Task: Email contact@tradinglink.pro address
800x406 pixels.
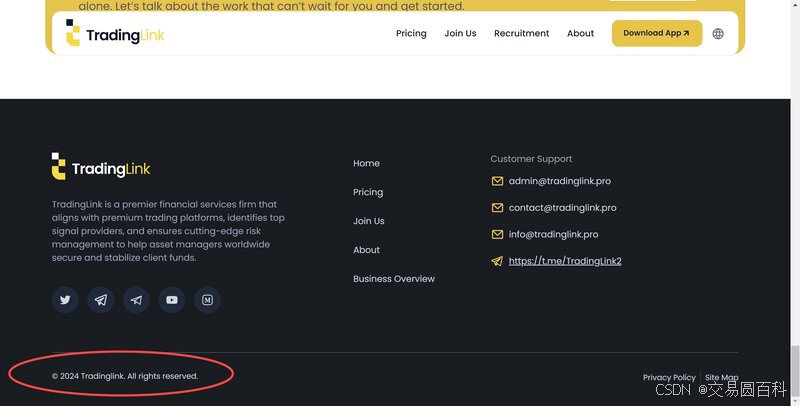Action: pyautogui.click(x=562, y=208)
